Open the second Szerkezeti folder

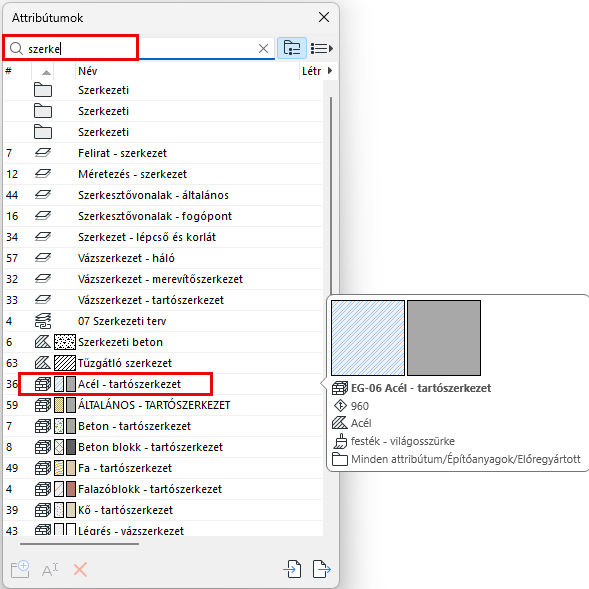coord(163,111)
